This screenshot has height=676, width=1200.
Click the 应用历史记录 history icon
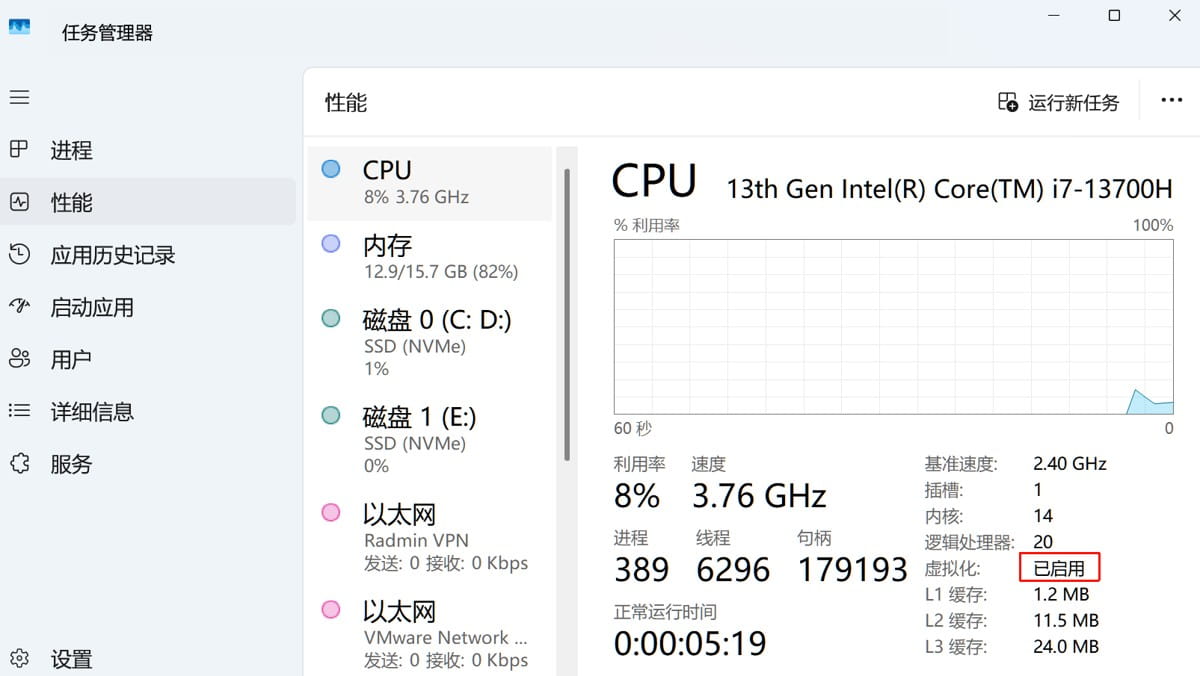pos(20,254)
